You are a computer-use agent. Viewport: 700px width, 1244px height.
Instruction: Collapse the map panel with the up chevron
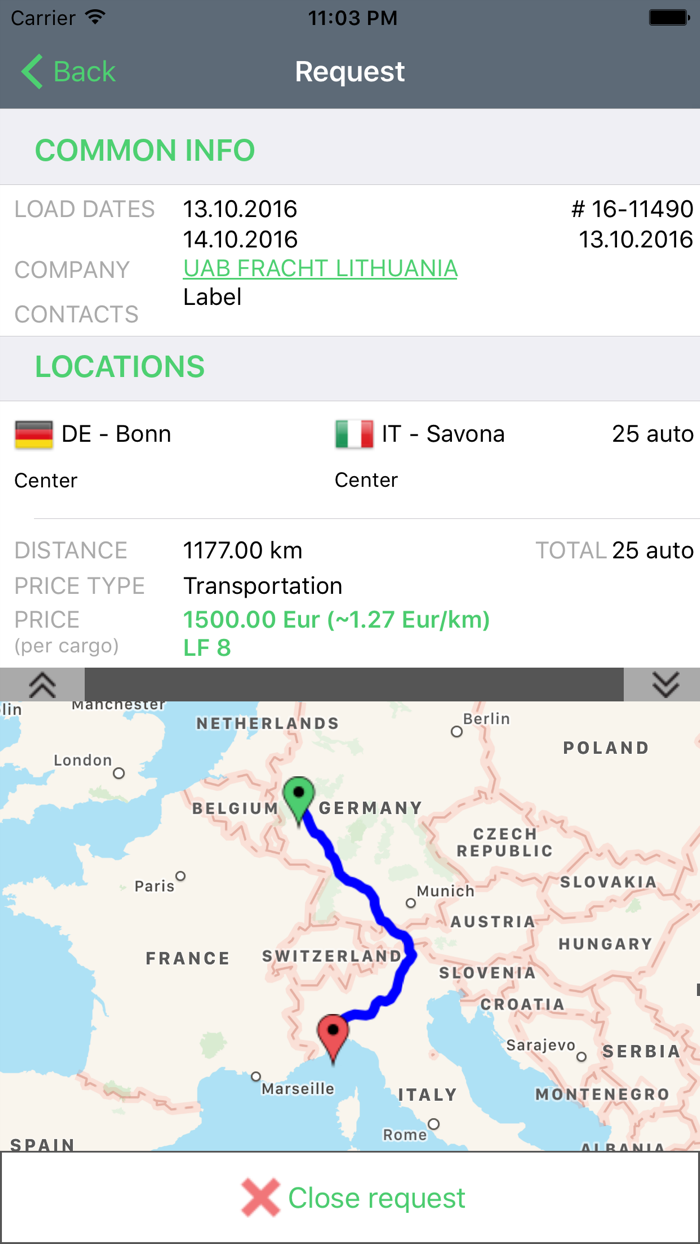click(42, 685)
